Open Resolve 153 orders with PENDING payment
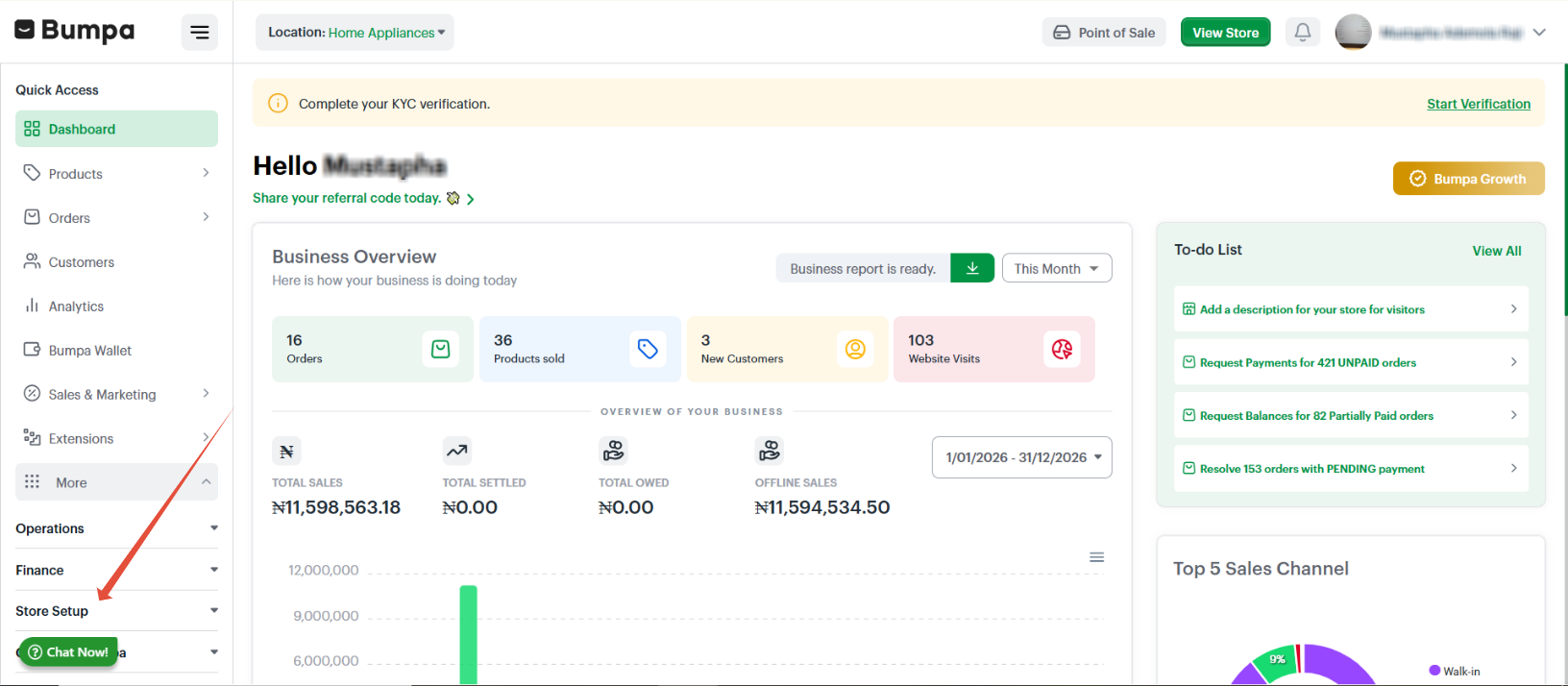Viewport: 1568px width, 686px height. tap(1351, 469)
